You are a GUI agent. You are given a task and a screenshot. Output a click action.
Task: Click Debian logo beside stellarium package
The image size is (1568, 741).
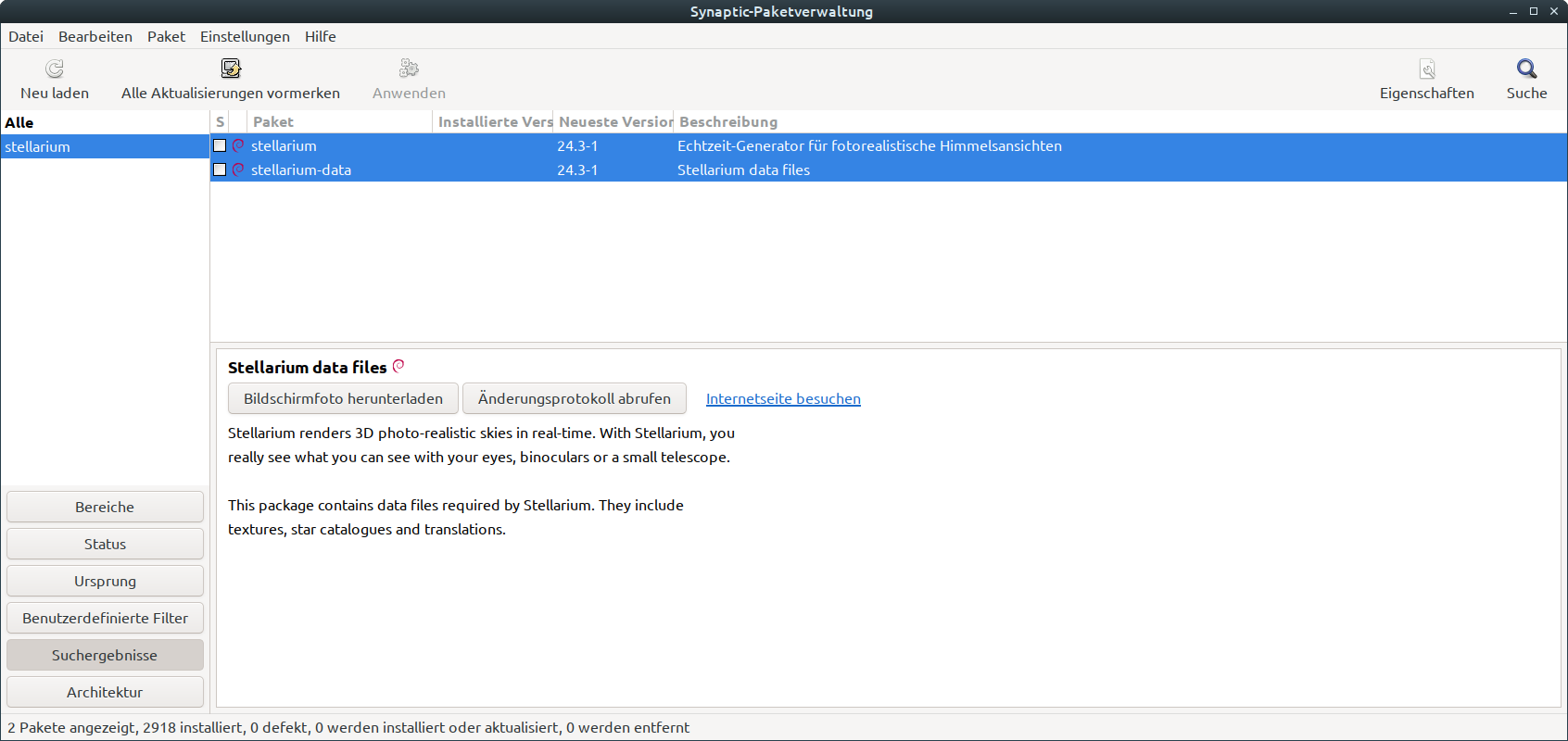238,145
